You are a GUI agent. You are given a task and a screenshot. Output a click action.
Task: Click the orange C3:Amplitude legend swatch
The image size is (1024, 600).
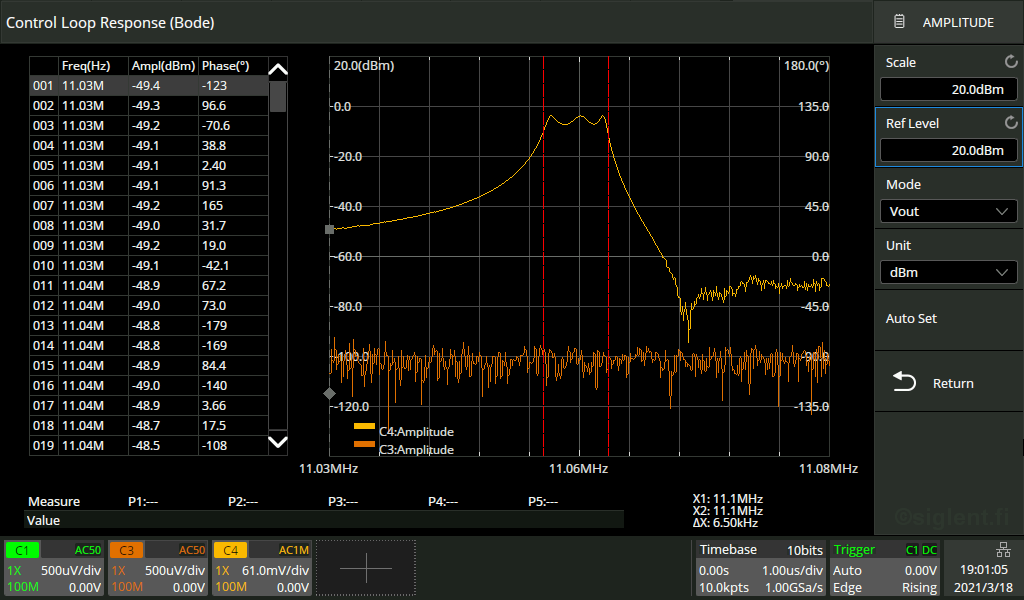click(364, 444)
